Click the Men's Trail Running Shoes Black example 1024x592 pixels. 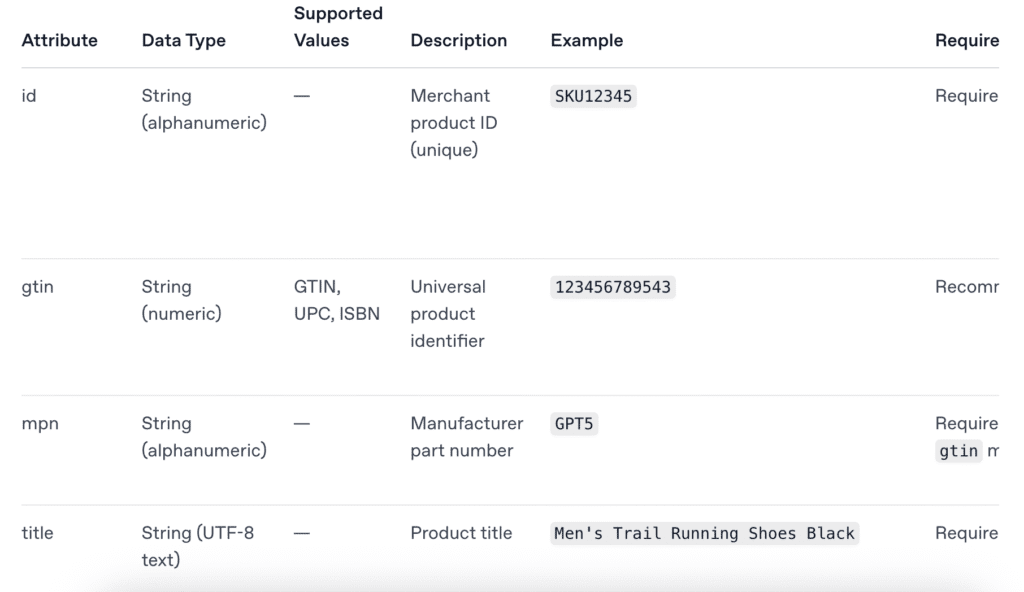click(x=704, y=533)
